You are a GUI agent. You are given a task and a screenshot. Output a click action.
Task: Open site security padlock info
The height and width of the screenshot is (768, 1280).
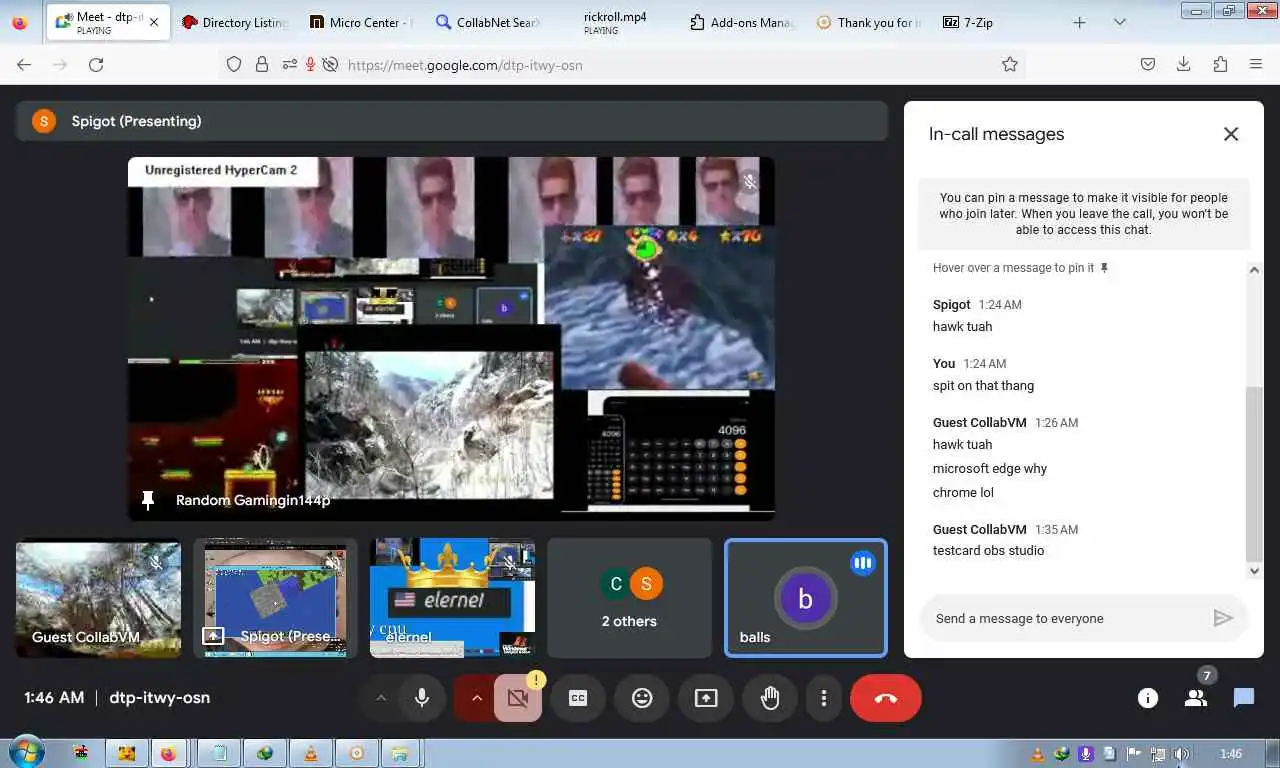[262, 64]
